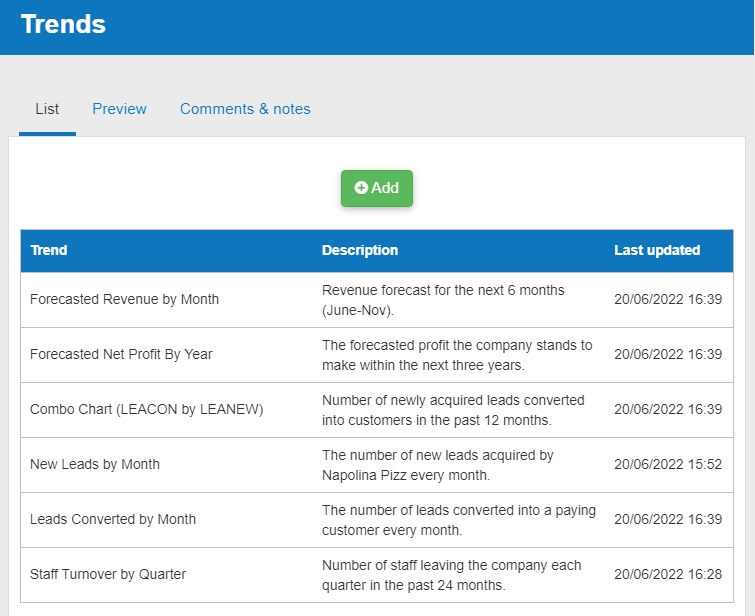755x616 pixels.
Task: Click description about staff leaving each quarter
Action: click(x=452, y=575)
